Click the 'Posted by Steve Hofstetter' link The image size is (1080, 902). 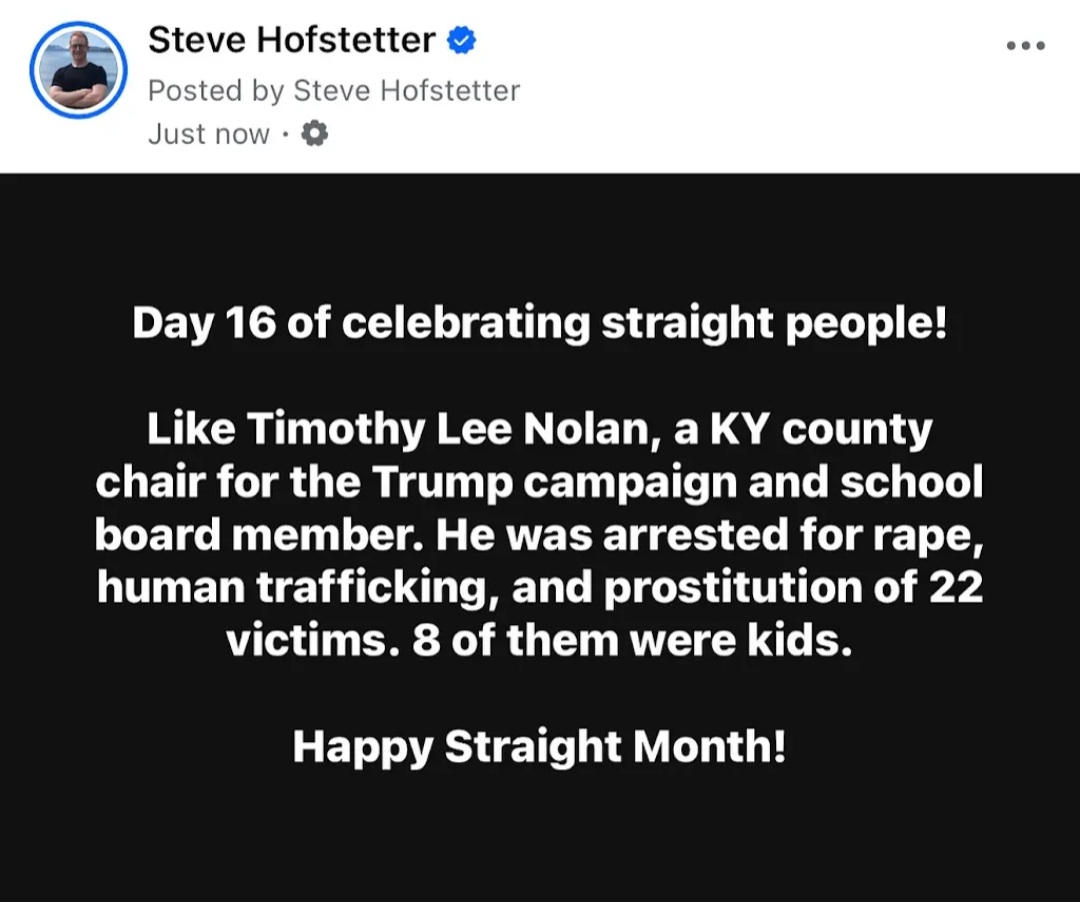click(334, 90)
